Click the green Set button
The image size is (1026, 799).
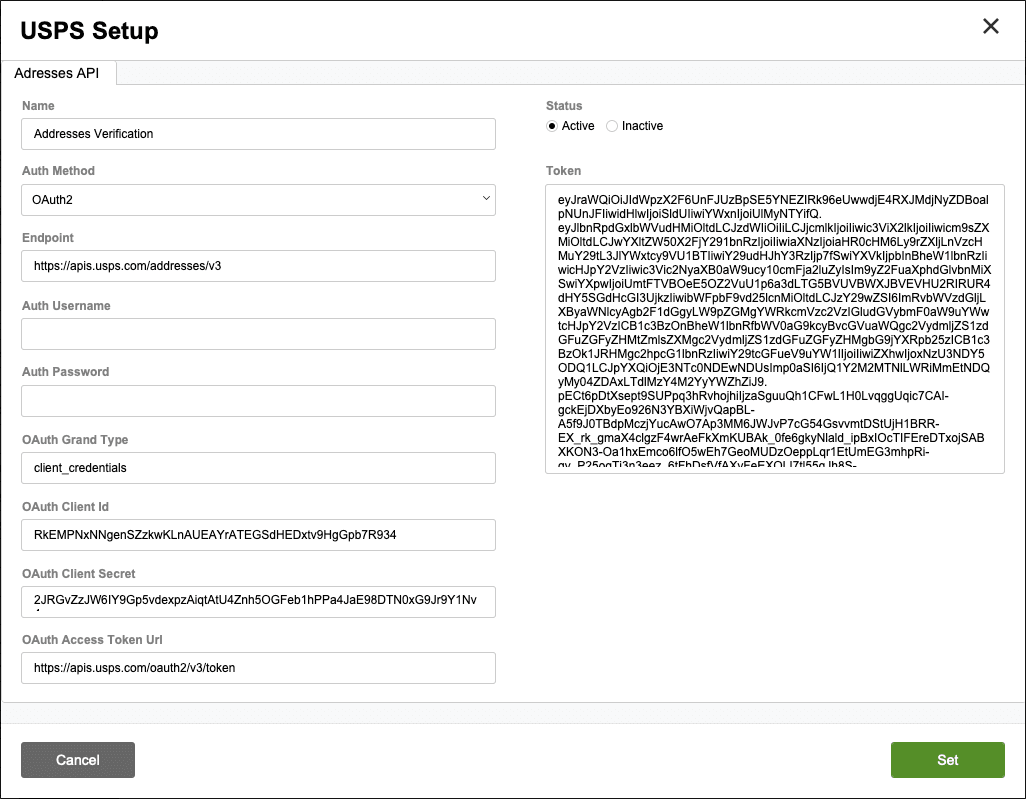point(947,760)
